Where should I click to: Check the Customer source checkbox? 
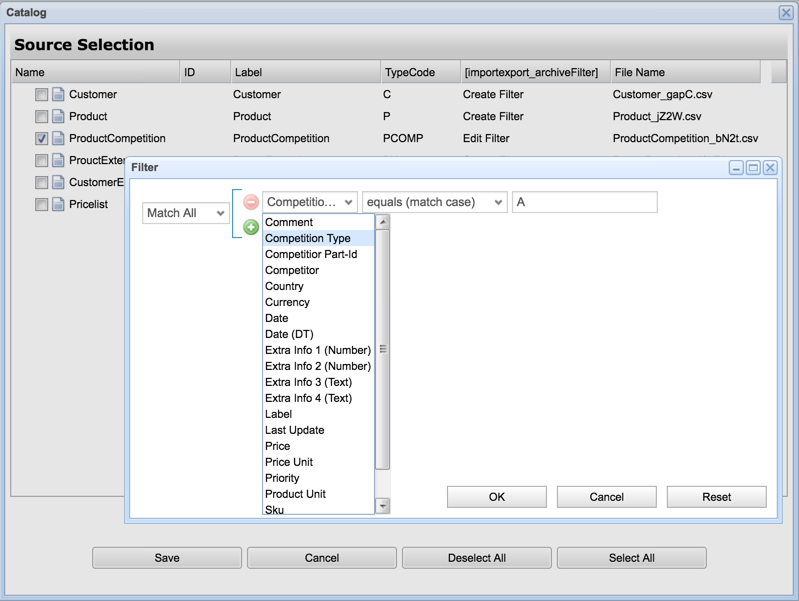coord(41,95)
